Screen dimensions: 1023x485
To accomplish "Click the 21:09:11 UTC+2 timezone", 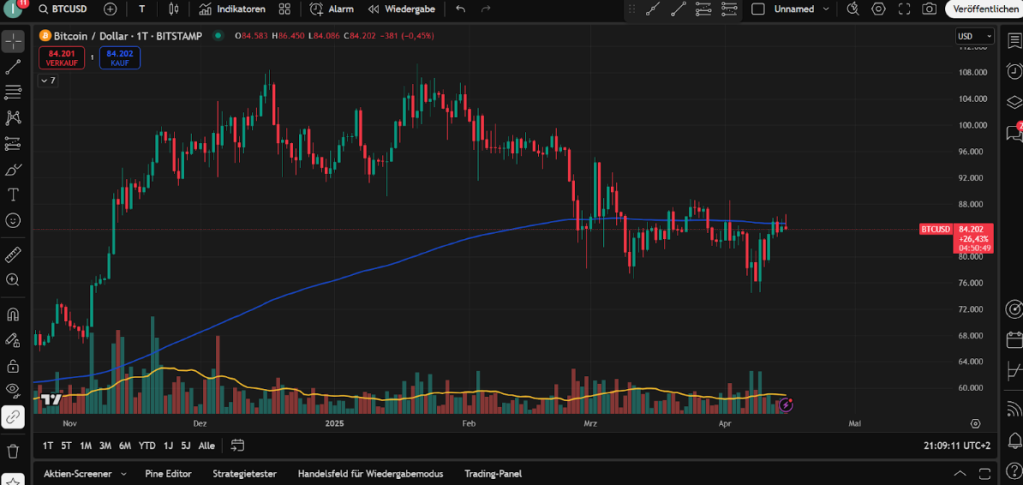I will (957, 446).
